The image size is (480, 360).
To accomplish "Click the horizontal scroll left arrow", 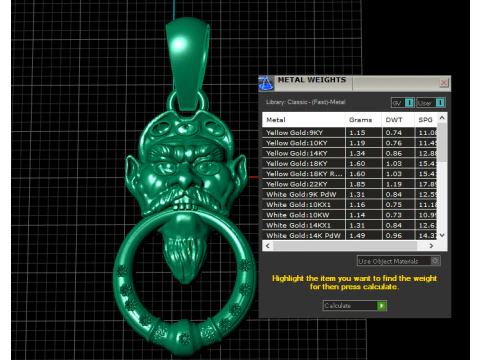I will [267, 246].
